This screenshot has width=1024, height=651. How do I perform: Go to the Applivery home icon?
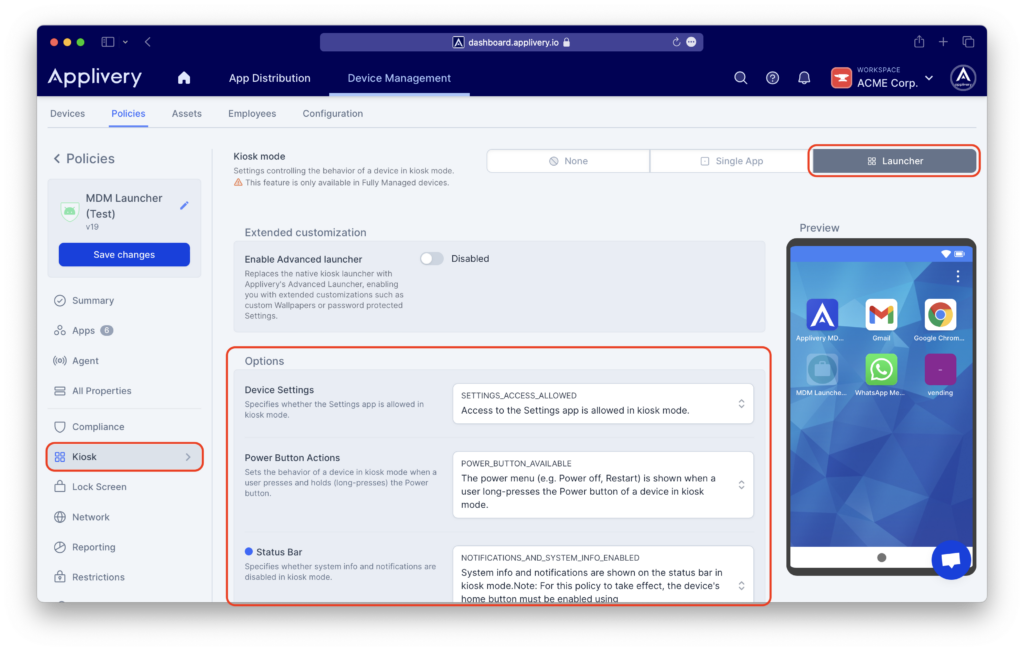(x=184, y=78)
